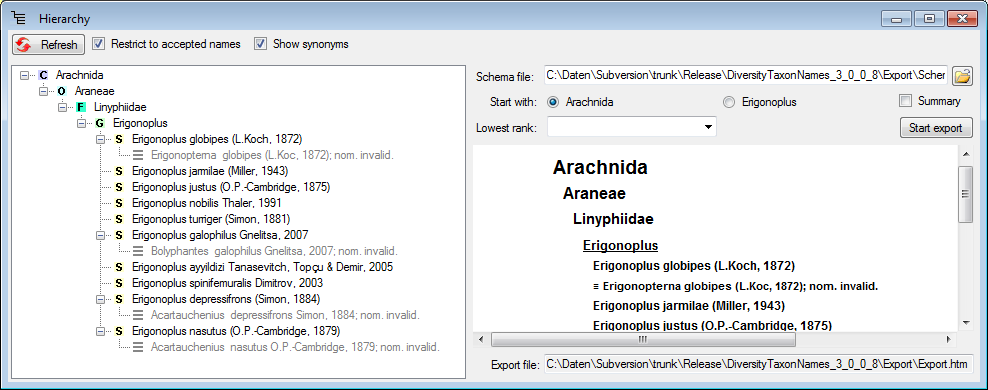Click into the Schema file path field

click(745, 76)
